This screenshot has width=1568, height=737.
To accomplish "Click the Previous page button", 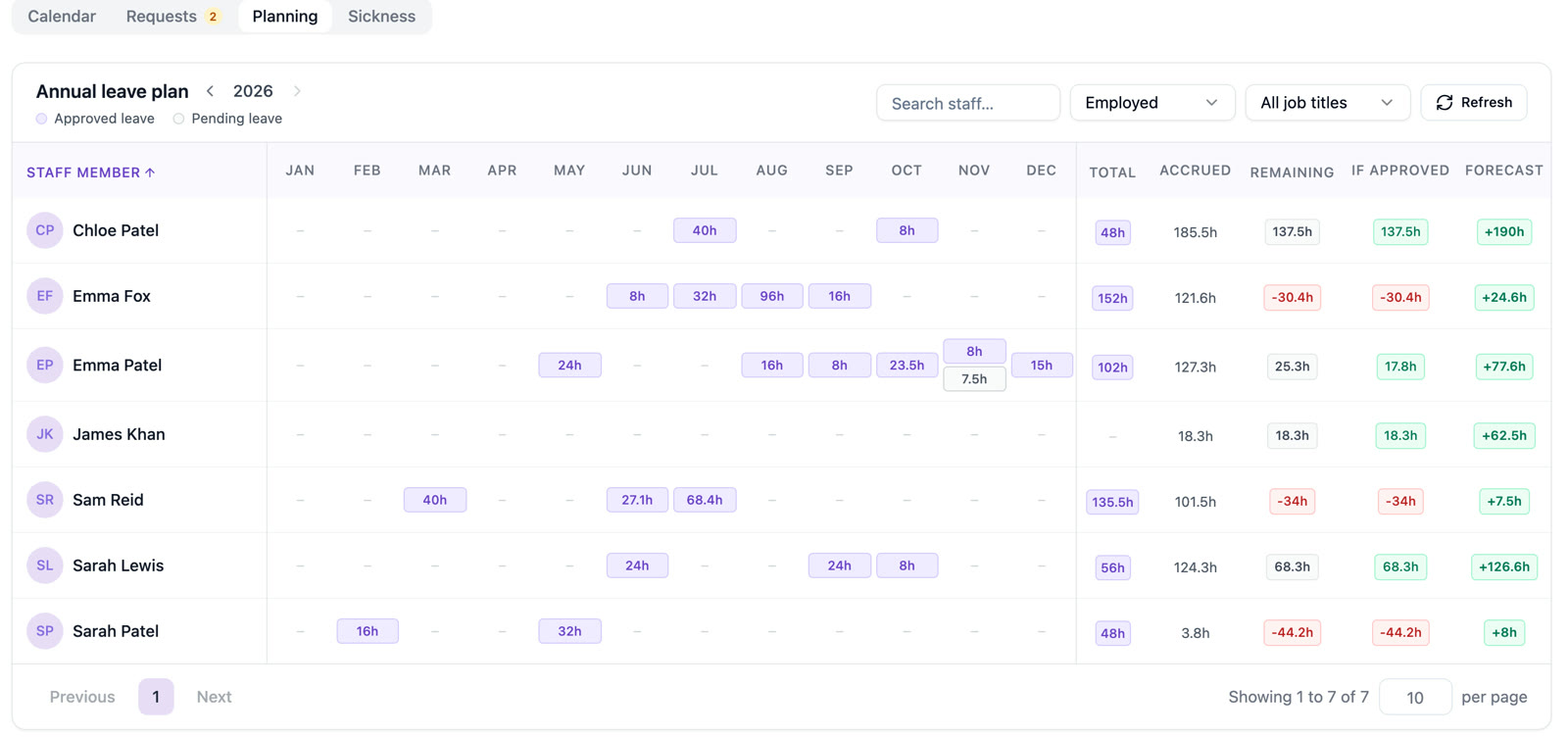I will click(82, 697).
